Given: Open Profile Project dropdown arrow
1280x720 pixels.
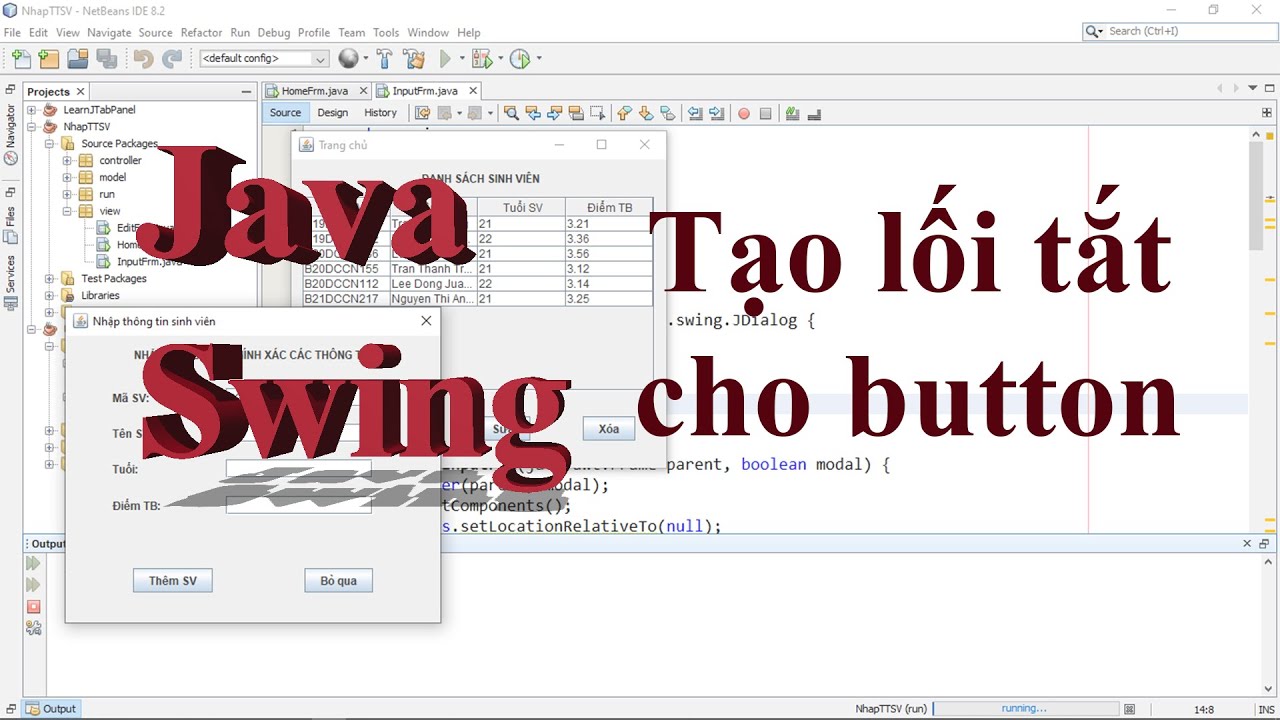Looking at the screenshot, I should click(539, 59).
